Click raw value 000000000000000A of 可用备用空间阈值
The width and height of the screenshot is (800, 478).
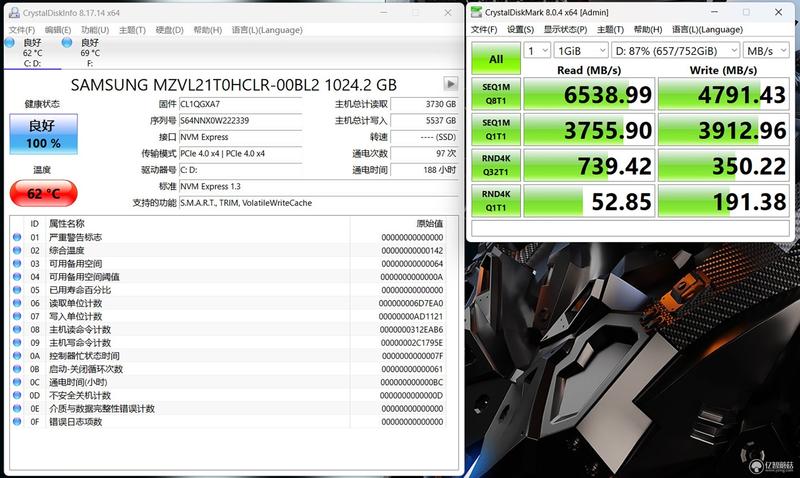(x=412, y=277)
